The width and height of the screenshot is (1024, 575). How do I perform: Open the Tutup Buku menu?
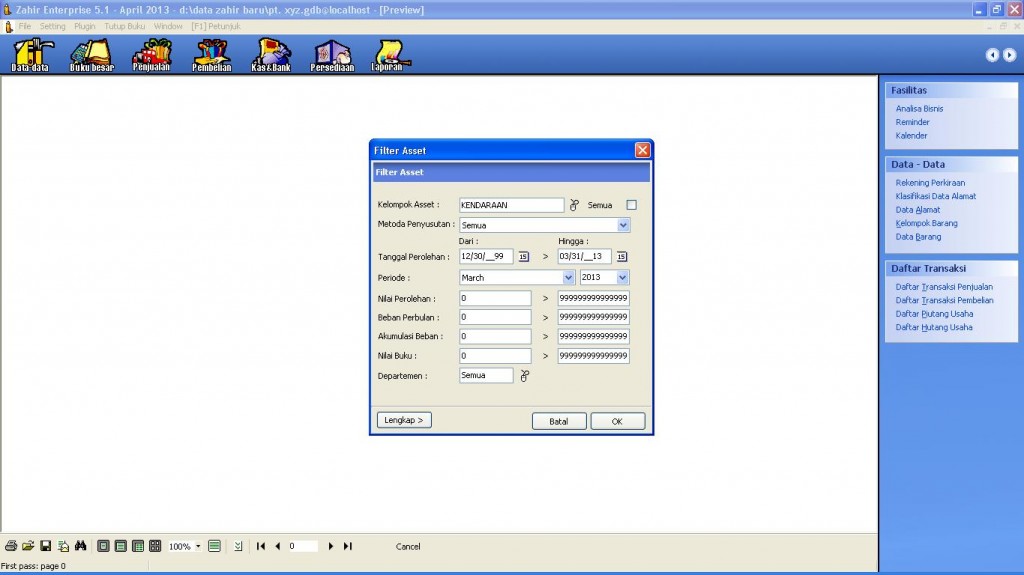(125, 25)
